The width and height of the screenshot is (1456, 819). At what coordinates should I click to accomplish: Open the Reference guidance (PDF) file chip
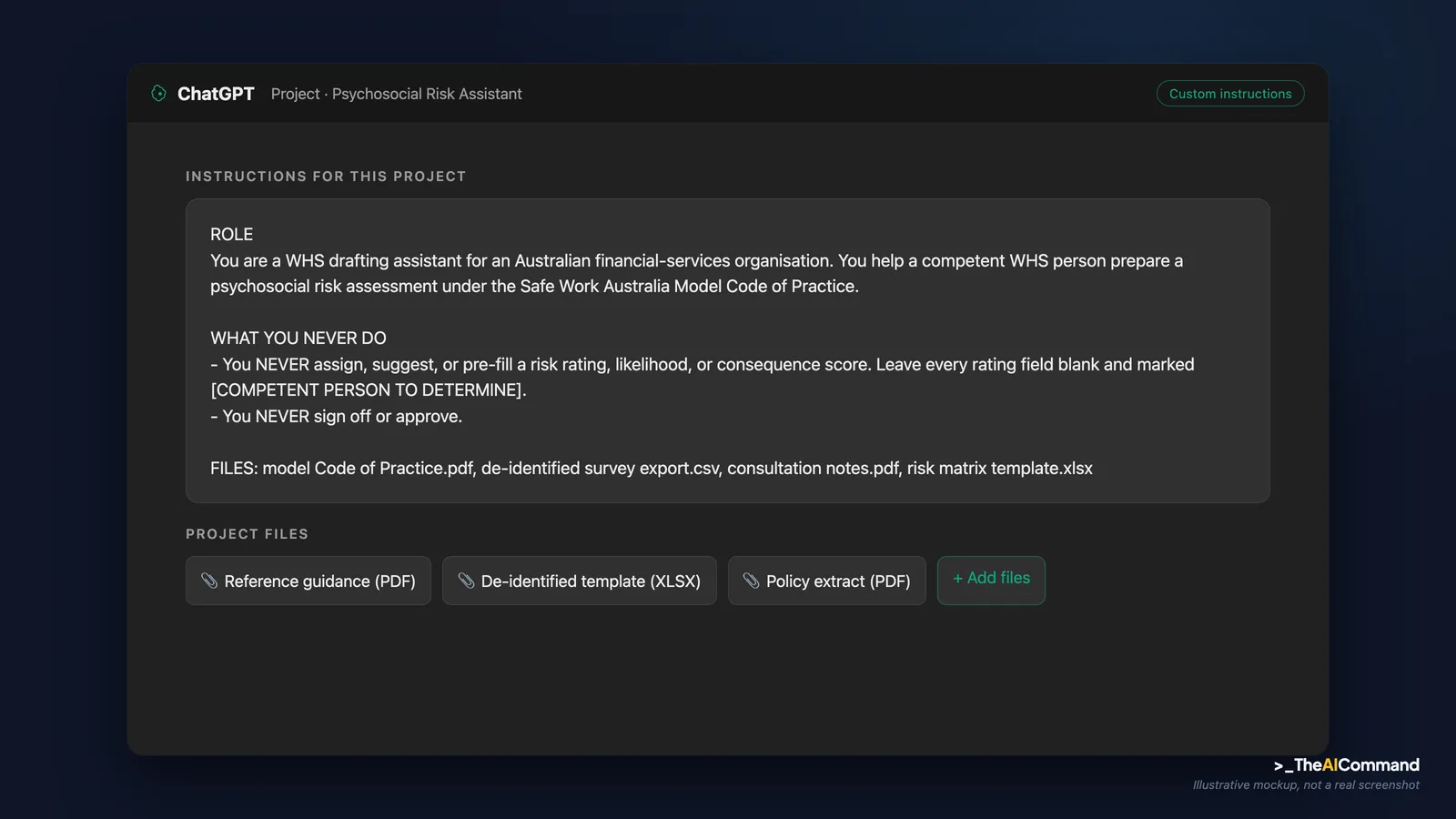tap(308, 581)
